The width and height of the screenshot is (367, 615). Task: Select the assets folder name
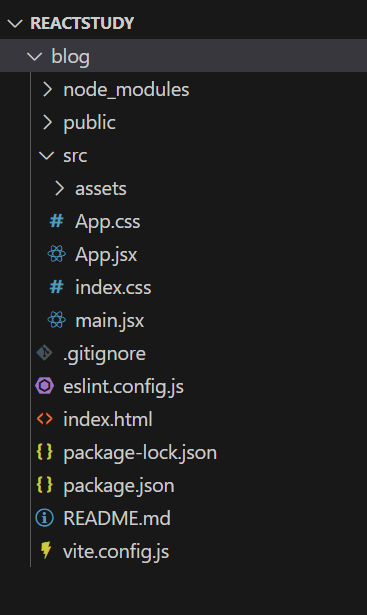point(101,189)
